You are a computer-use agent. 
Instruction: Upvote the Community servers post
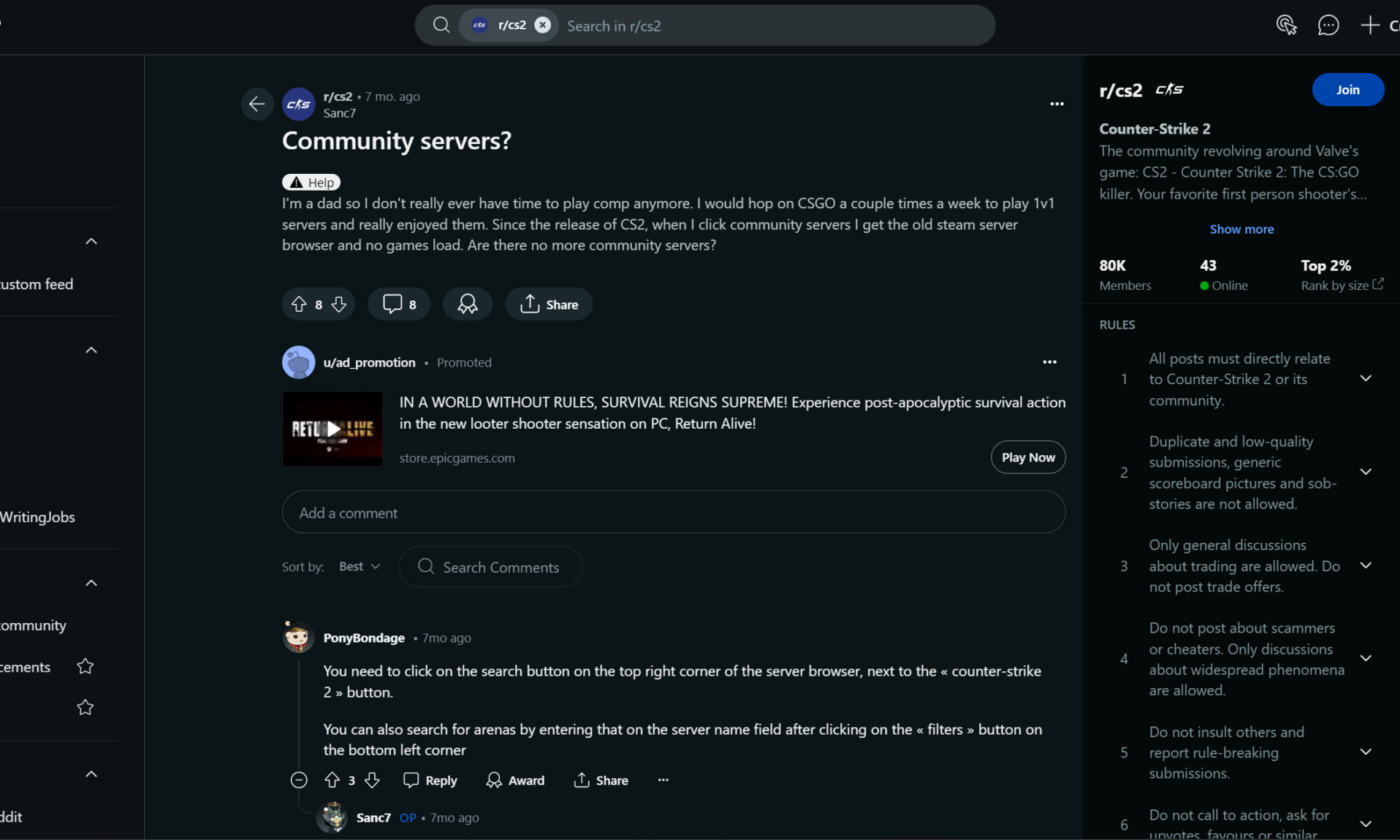[x=299, y=305]
